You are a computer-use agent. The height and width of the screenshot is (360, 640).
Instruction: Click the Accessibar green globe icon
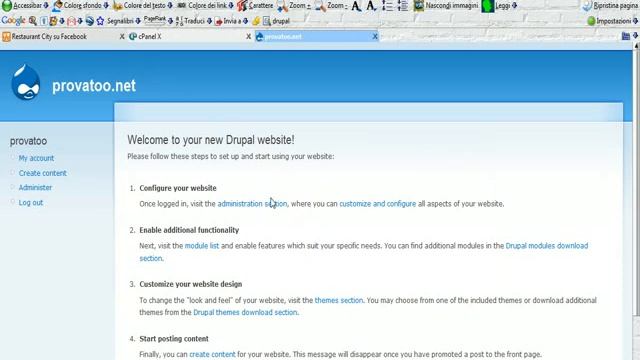point(7,5)
